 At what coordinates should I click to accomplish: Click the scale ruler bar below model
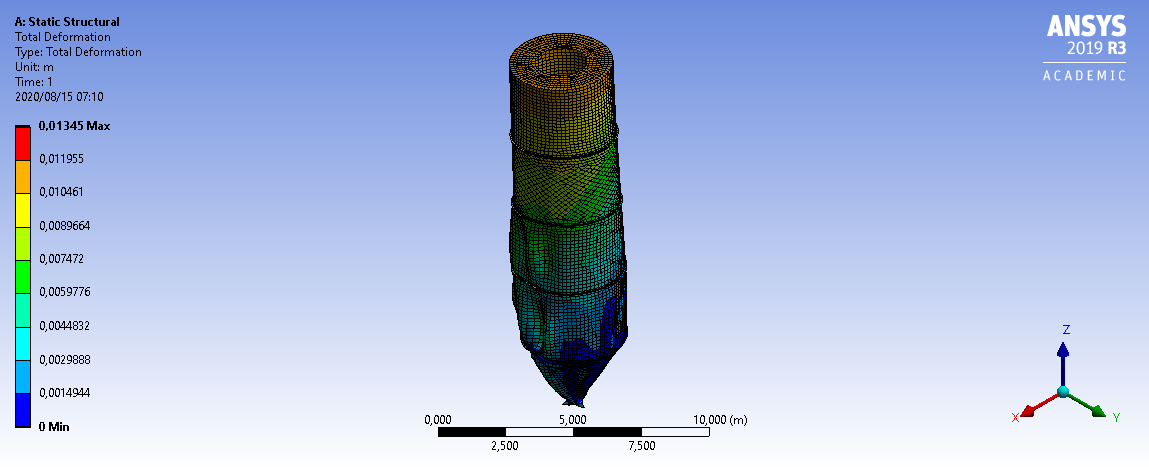click(573, 432)
